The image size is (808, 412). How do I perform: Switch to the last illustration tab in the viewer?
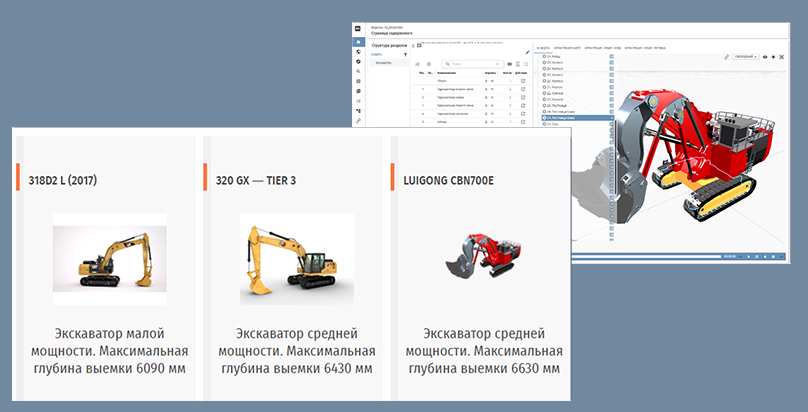click(x=645, y=48)
